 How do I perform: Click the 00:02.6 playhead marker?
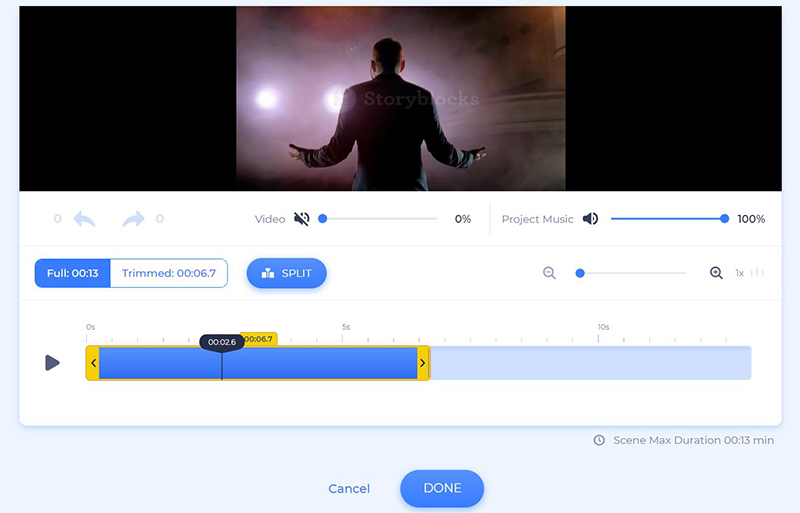click(221, 342)
